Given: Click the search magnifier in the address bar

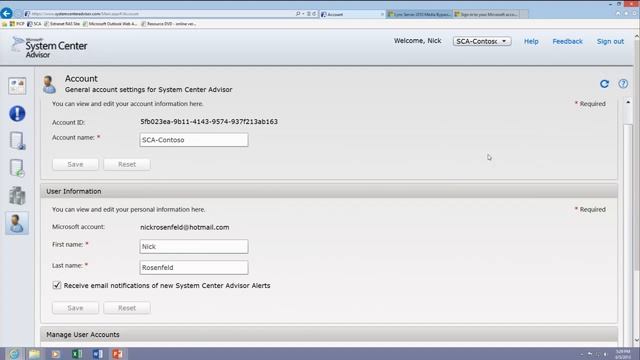Looking at the screenshot, I should point(298,14).
